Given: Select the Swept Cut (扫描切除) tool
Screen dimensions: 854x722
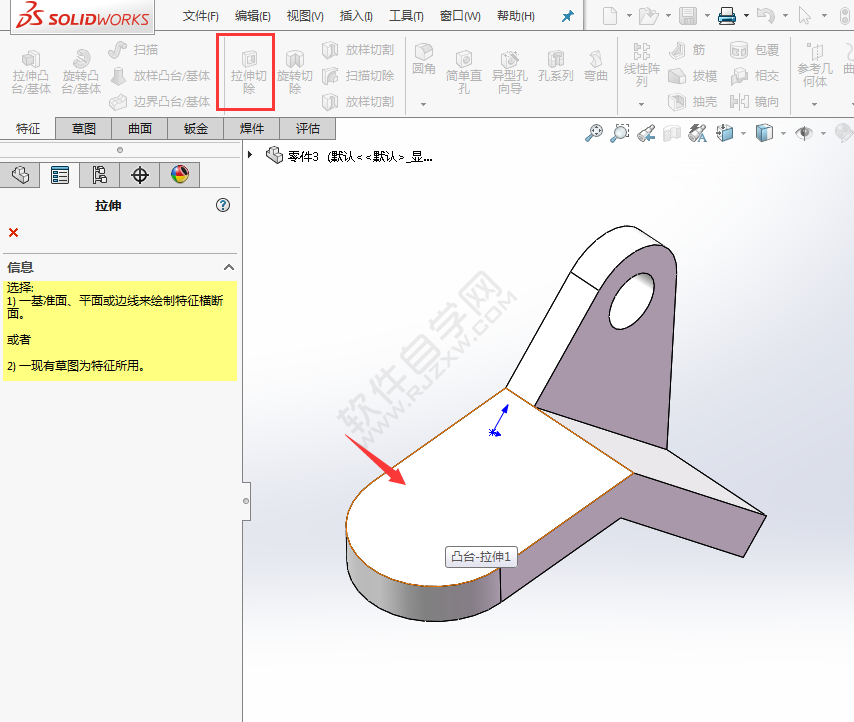Looking at the screenshot, I should point(358,76).
